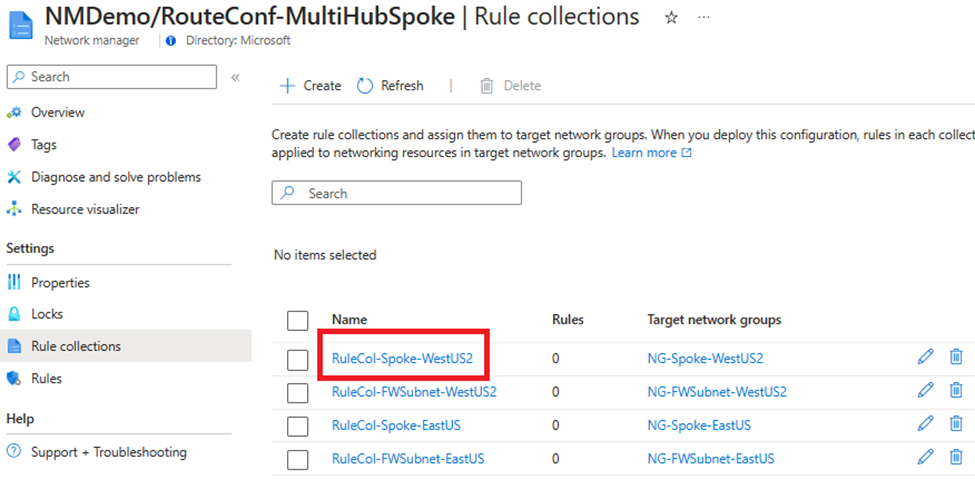
Task: Go to Rules in the sidebar
Action: [x=46, y=378]
